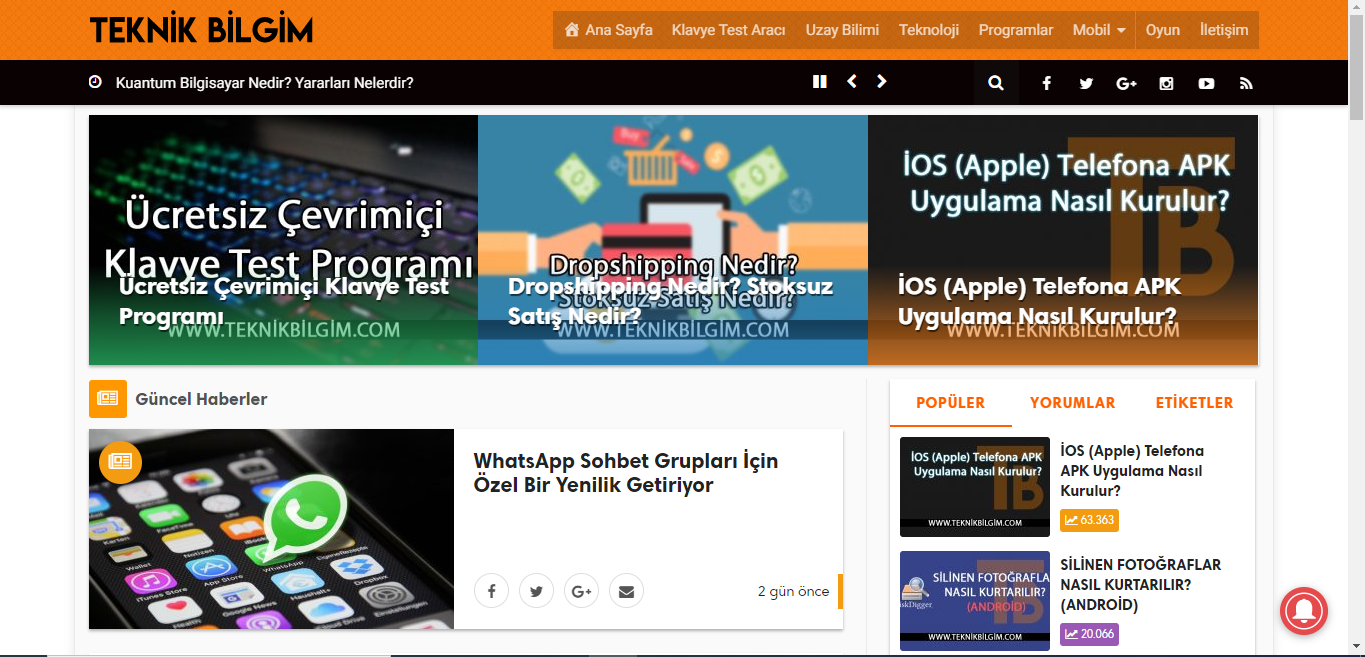The image size is (1365, 657).
Task: Share WhatsApp article by email
Action: click(626, 591)
